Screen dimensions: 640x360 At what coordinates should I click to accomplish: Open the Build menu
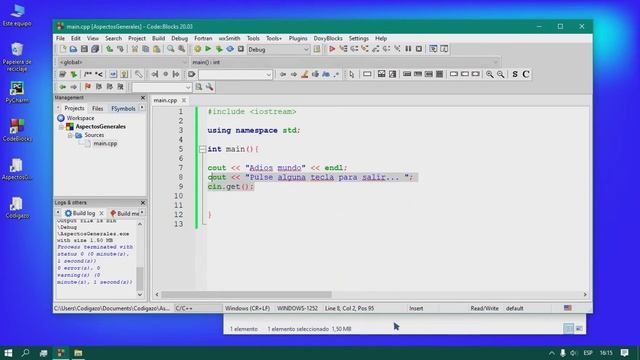coord(158,38)
